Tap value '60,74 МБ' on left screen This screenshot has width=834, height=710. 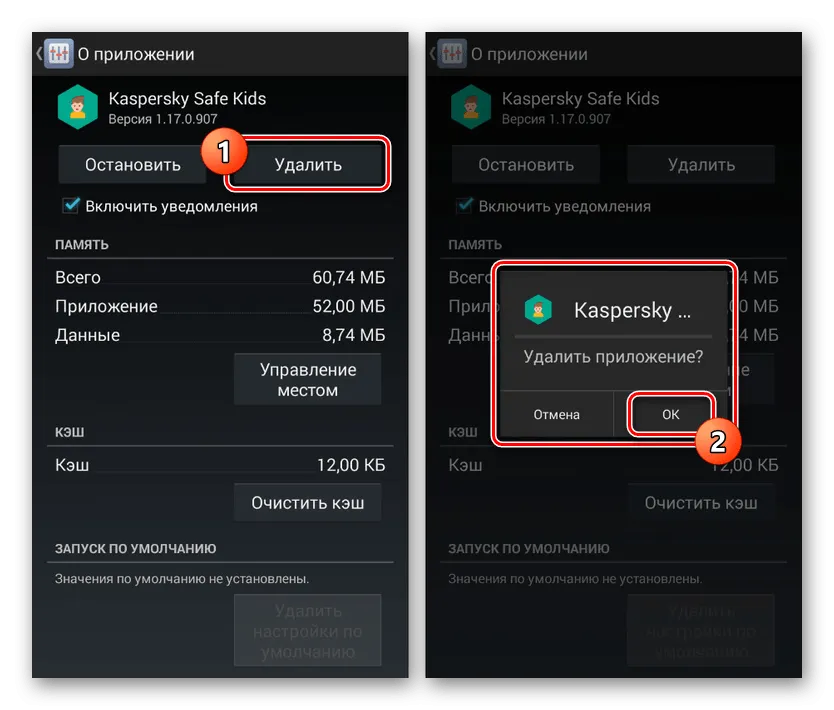tap(348, 277)
